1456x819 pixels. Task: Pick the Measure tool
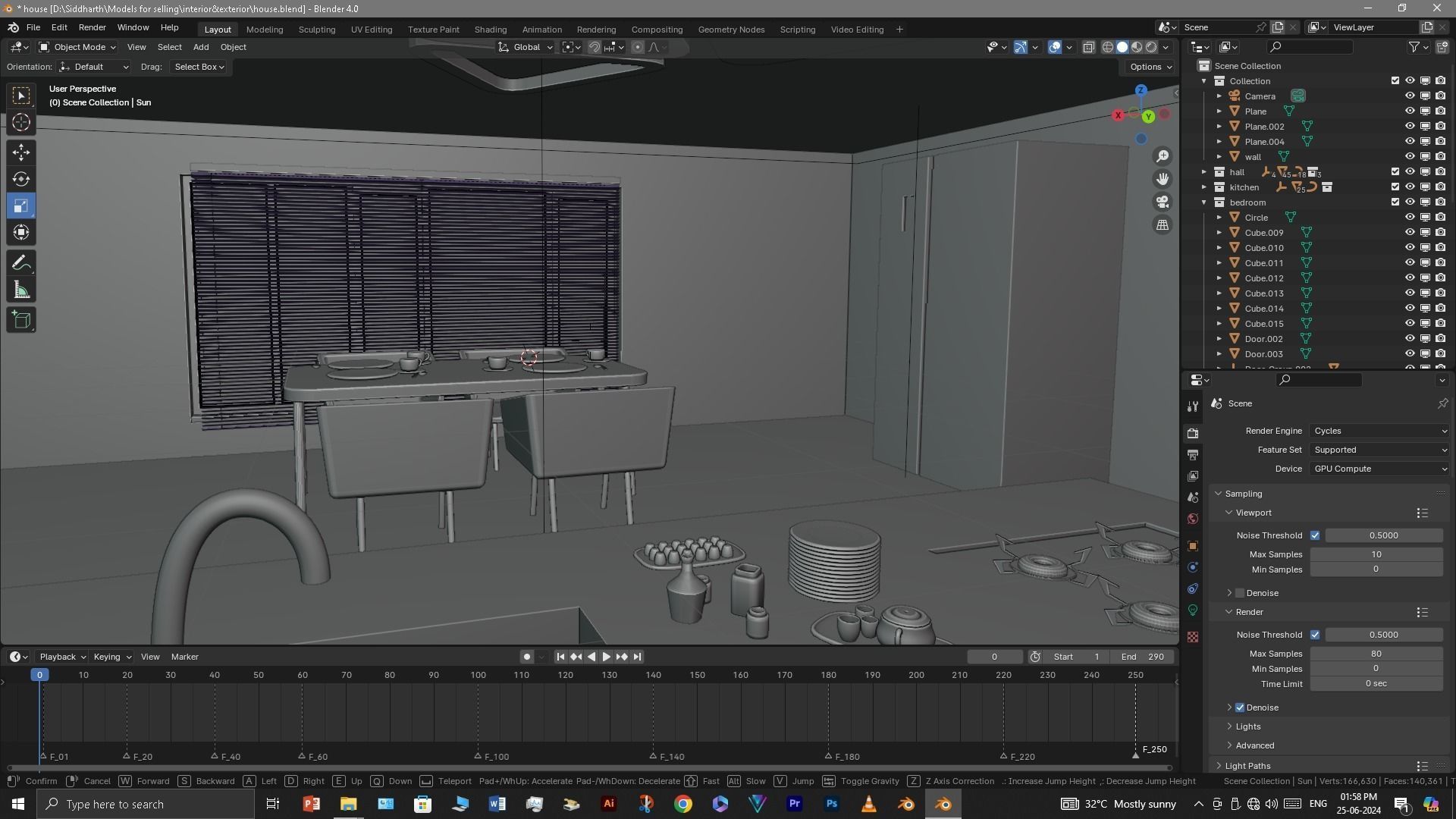[x=21, y=290]
